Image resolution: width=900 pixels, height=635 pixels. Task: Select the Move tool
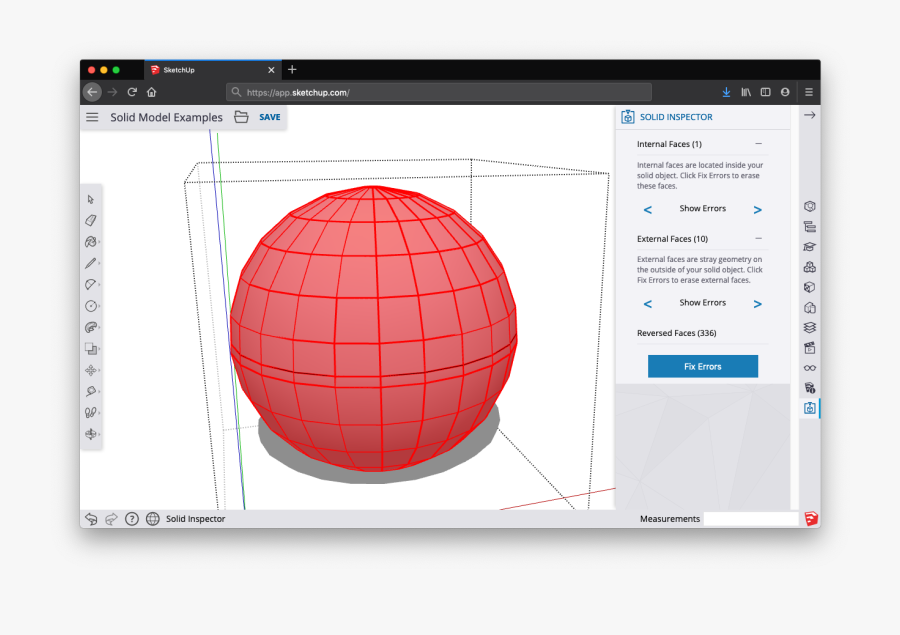pyautogui.click(x=90, y=370)
